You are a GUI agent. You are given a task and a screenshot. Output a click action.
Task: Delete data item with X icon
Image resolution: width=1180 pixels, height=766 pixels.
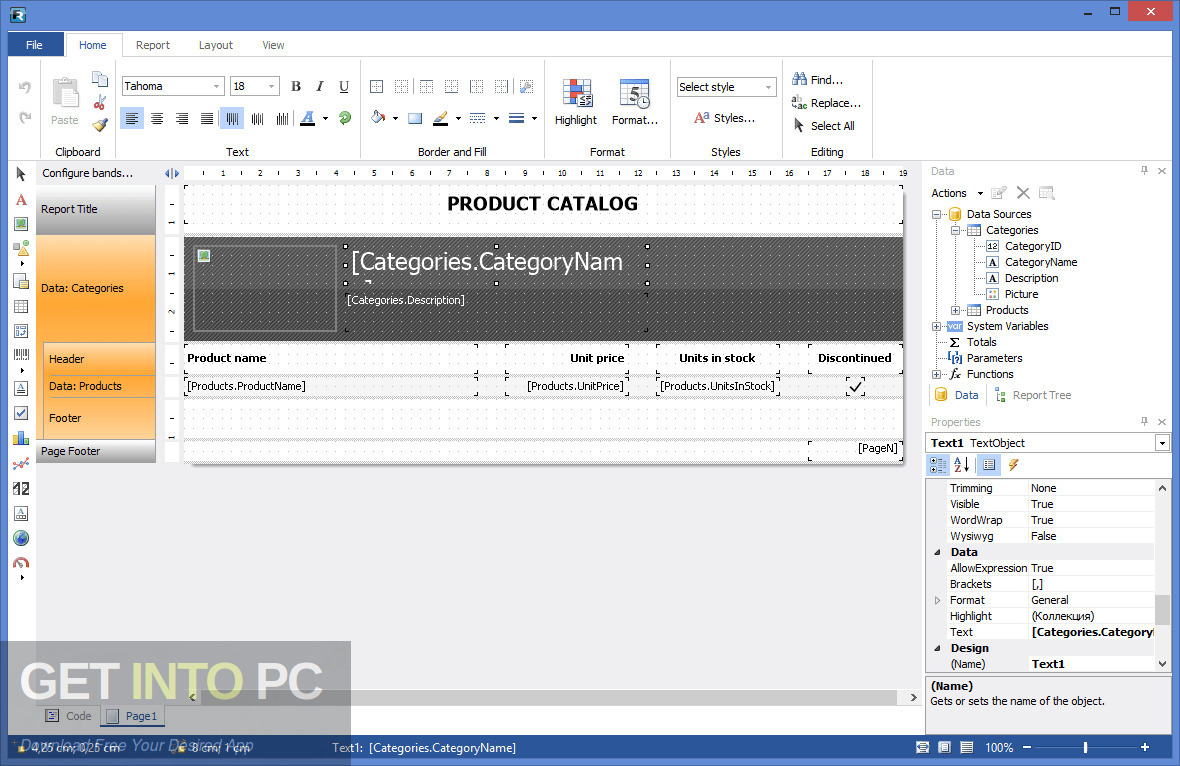(1023, 193)
